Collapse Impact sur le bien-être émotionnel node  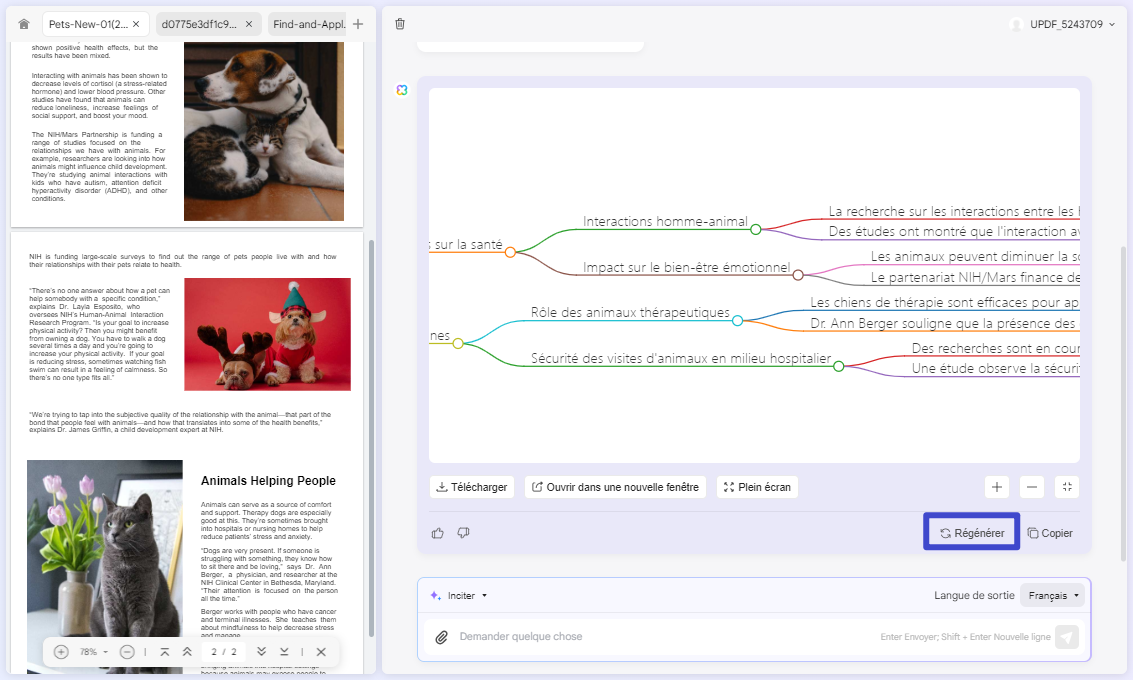(798, 275)
